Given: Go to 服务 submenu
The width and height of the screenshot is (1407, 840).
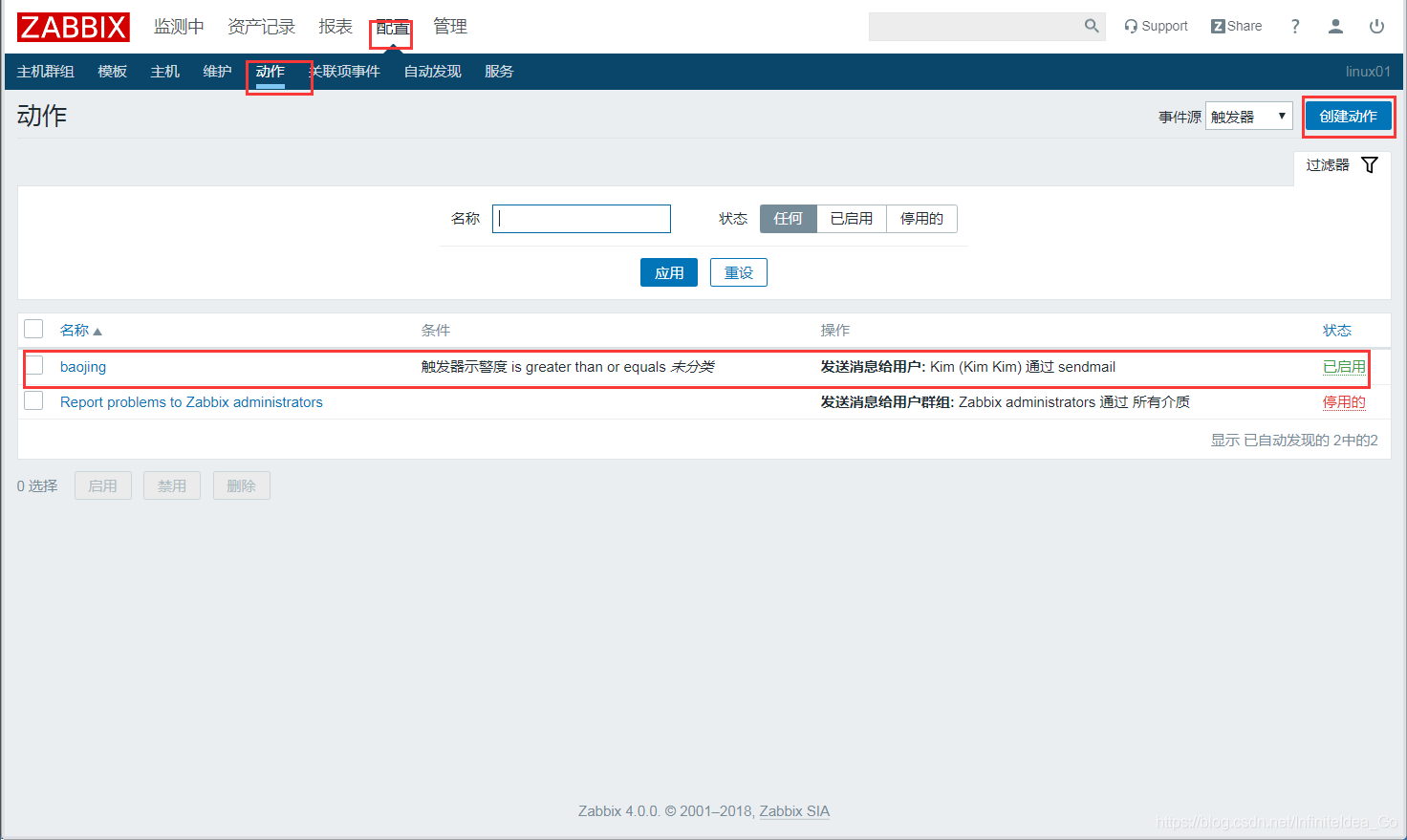Looking at the screenshot, I should coord(499,72).
